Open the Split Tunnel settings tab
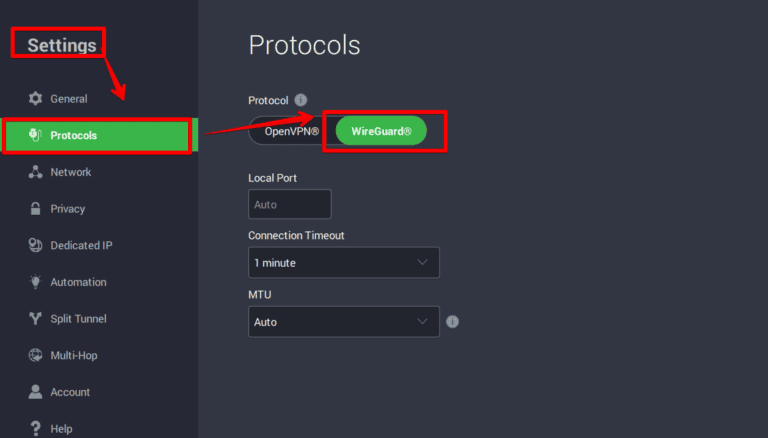 (x=78, y=319)
